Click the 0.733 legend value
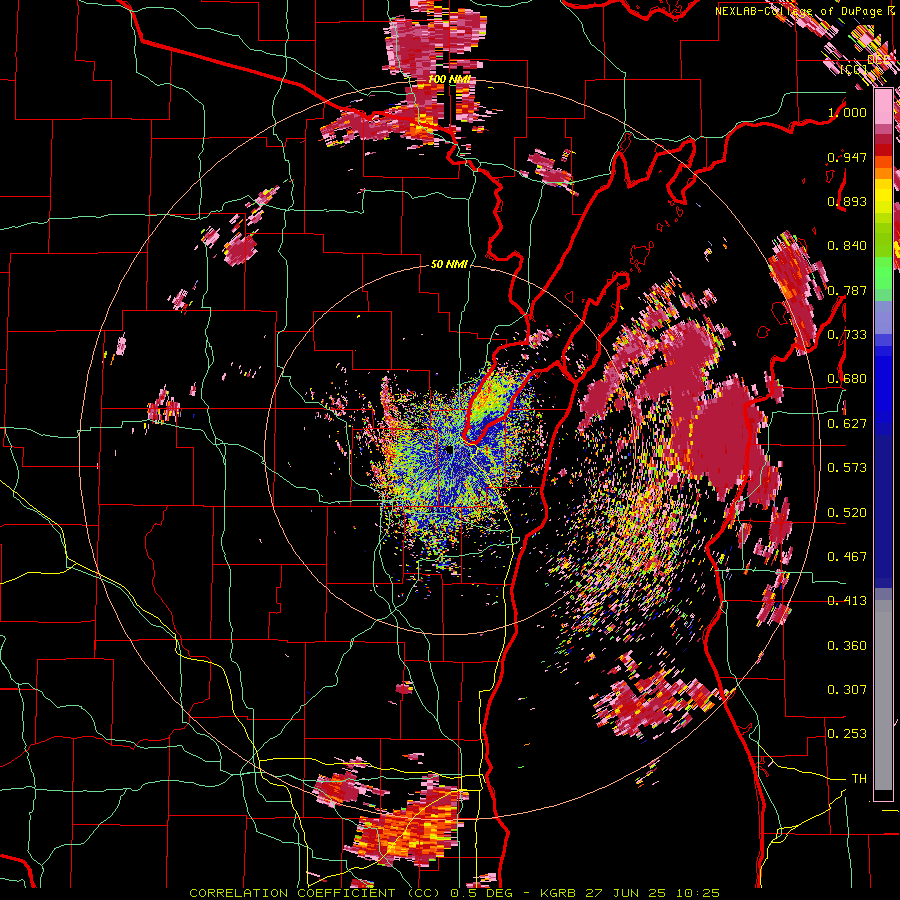900x900 pixels. tap(847, 335)
